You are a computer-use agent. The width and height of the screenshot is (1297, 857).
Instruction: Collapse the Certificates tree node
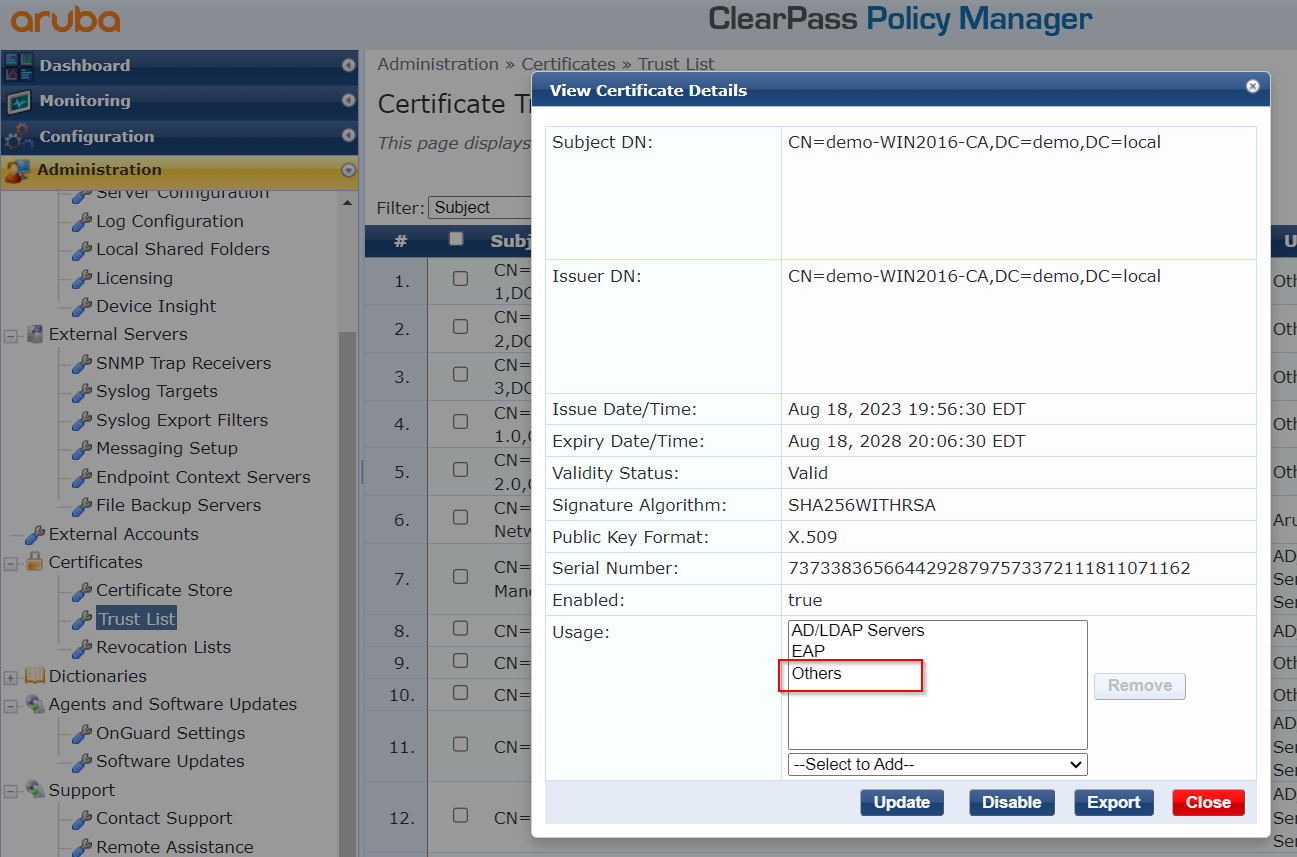pyautogui.click(x=11, y=563)
